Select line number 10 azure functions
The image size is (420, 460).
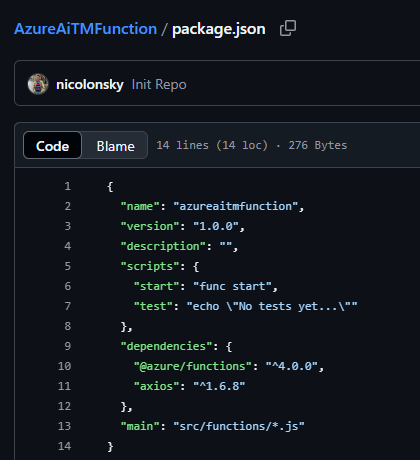tap(65, 366)
